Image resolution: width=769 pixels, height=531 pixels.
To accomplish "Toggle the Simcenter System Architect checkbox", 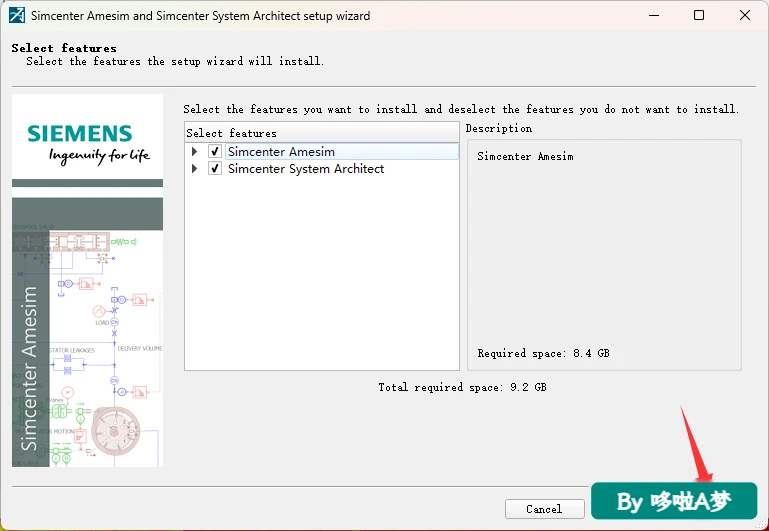I will coord(215,169).
